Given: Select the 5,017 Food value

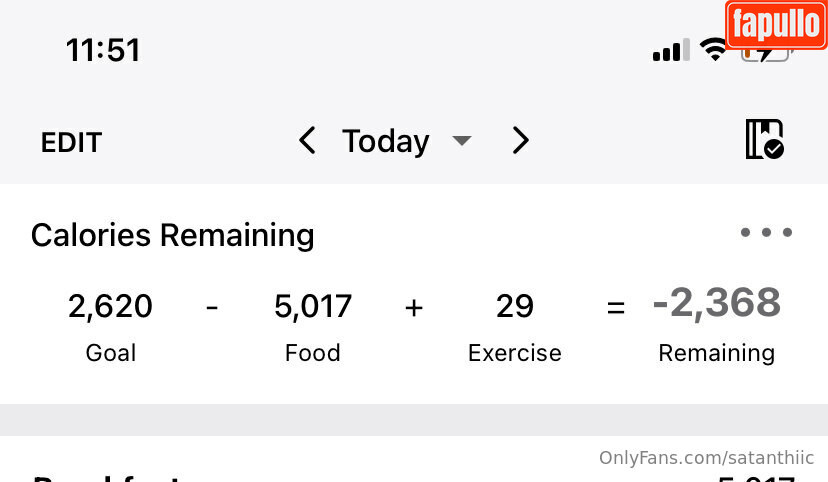Looking at the screenshot, I should (x=313, y=306).
